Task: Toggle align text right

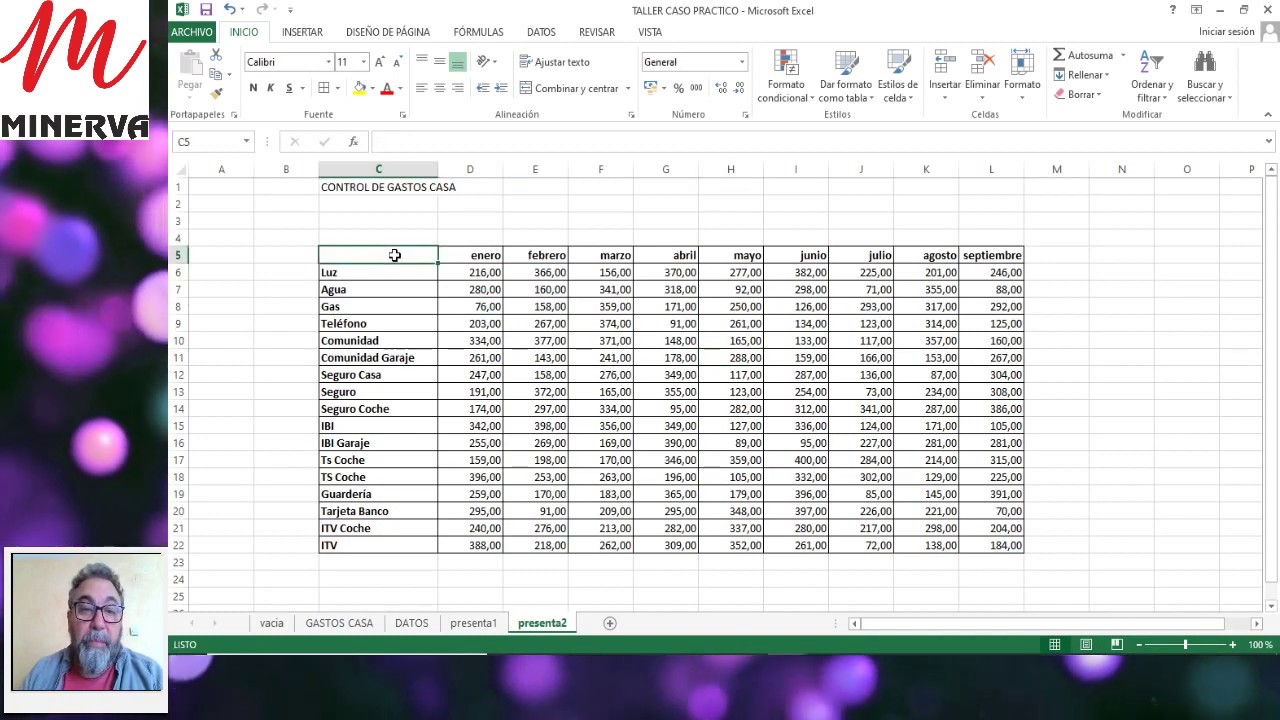Action: pyautogui.click(x=458, y=88)
